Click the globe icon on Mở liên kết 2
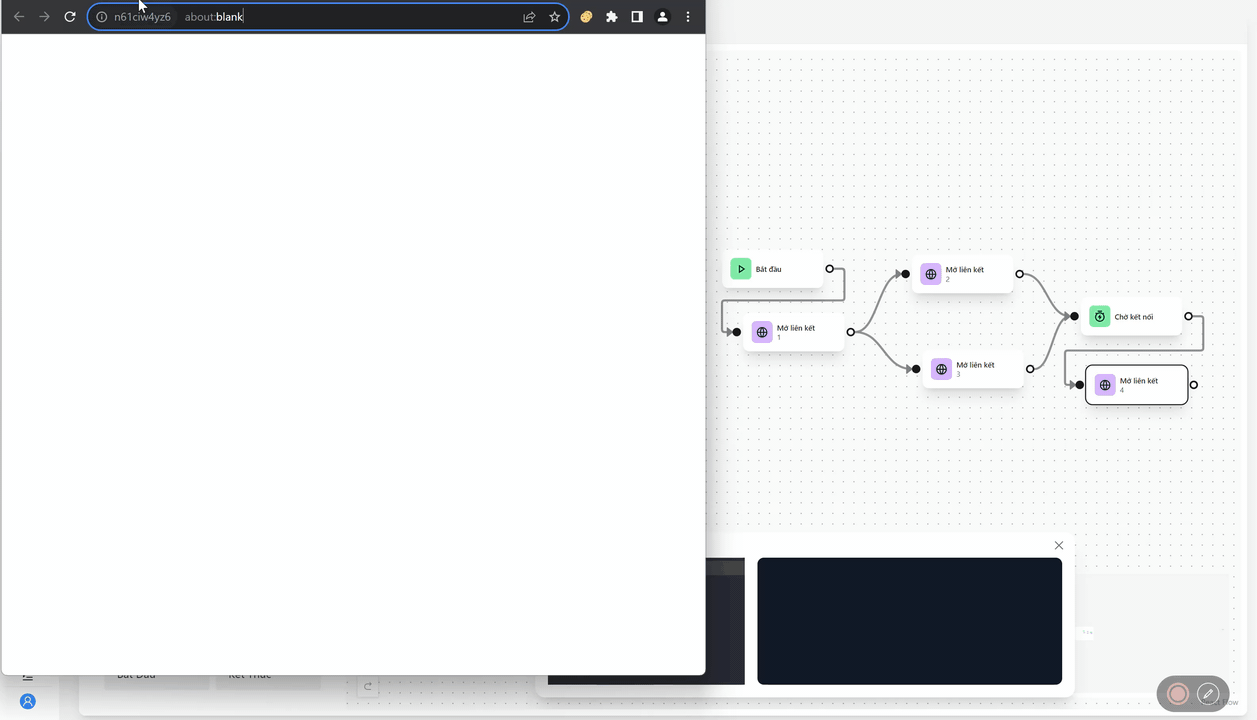 [x=930, y=273]
